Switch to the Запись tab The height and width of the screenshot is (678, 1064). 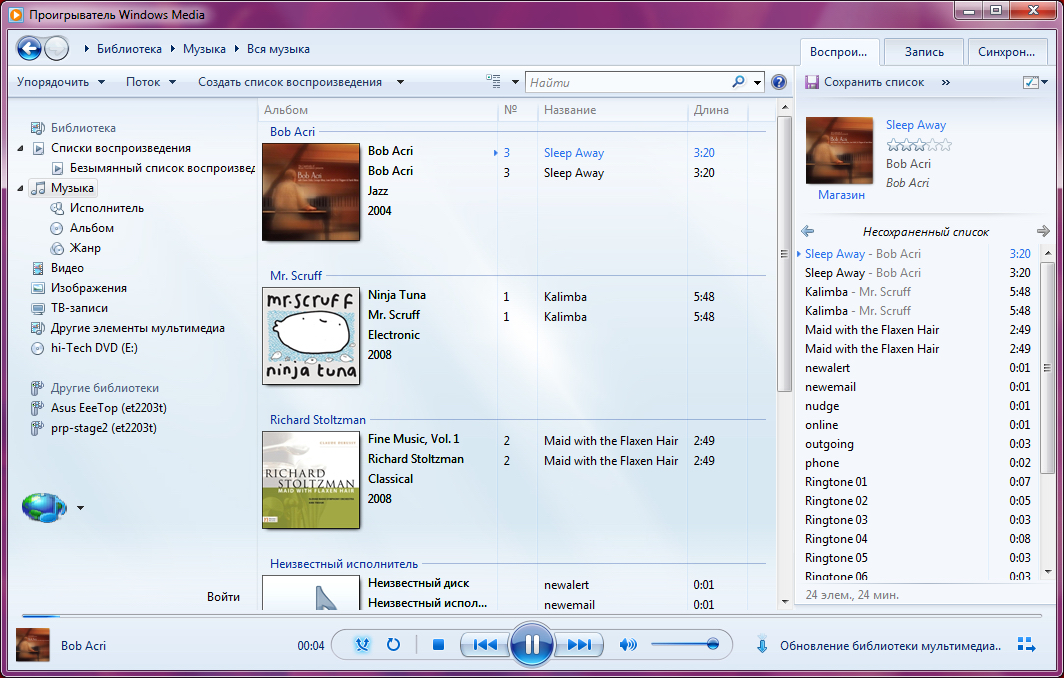(923, 52)
